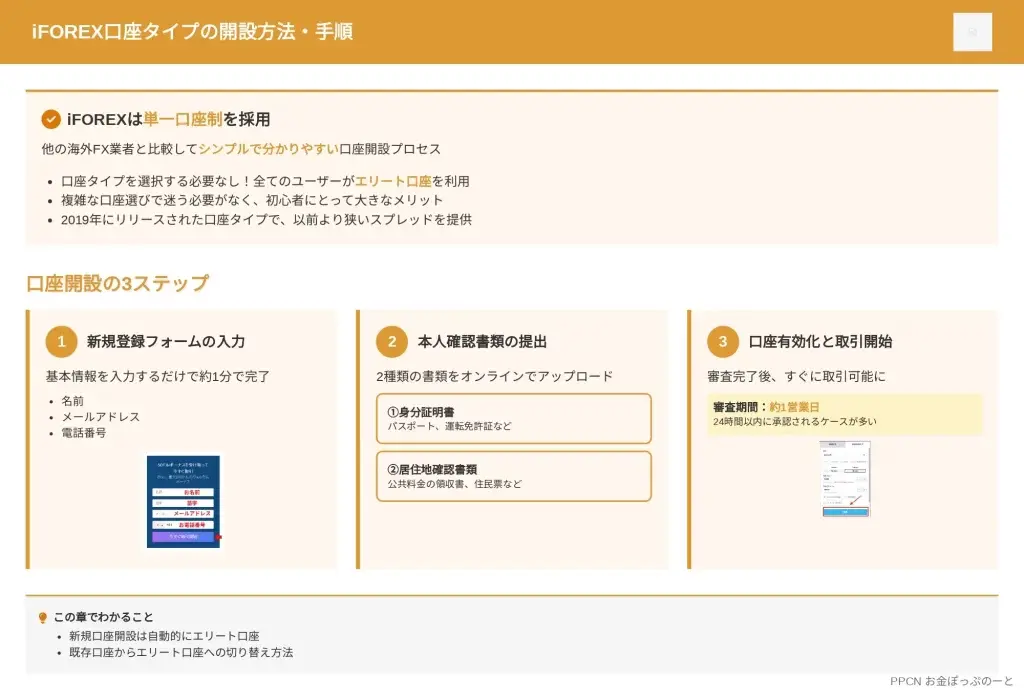
Task: Click the logo image in the header
Action: (972, 32)
